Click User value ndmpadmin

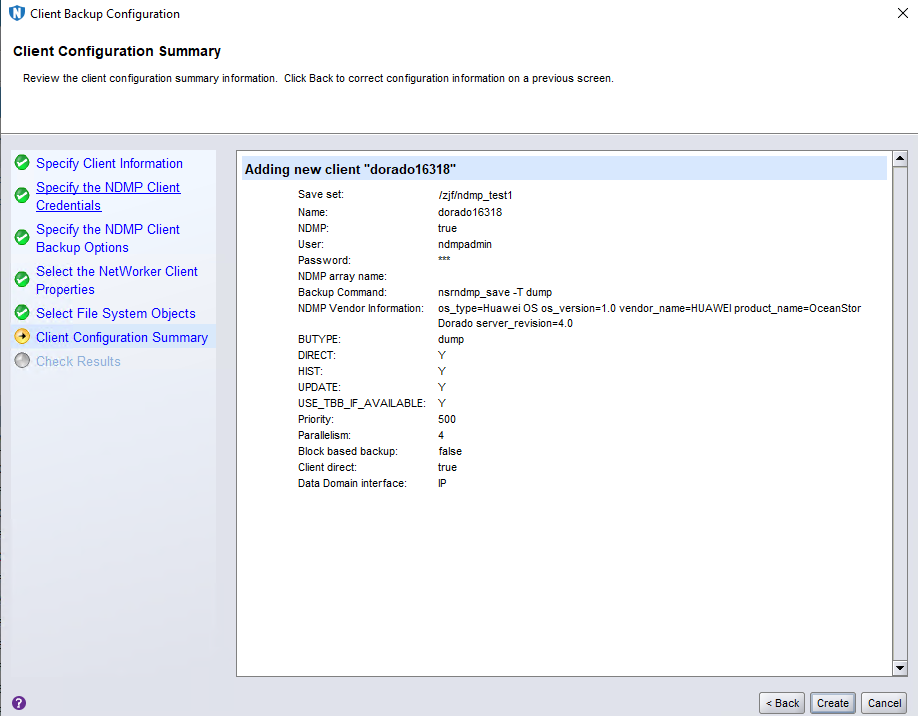[x=464, y=244]
